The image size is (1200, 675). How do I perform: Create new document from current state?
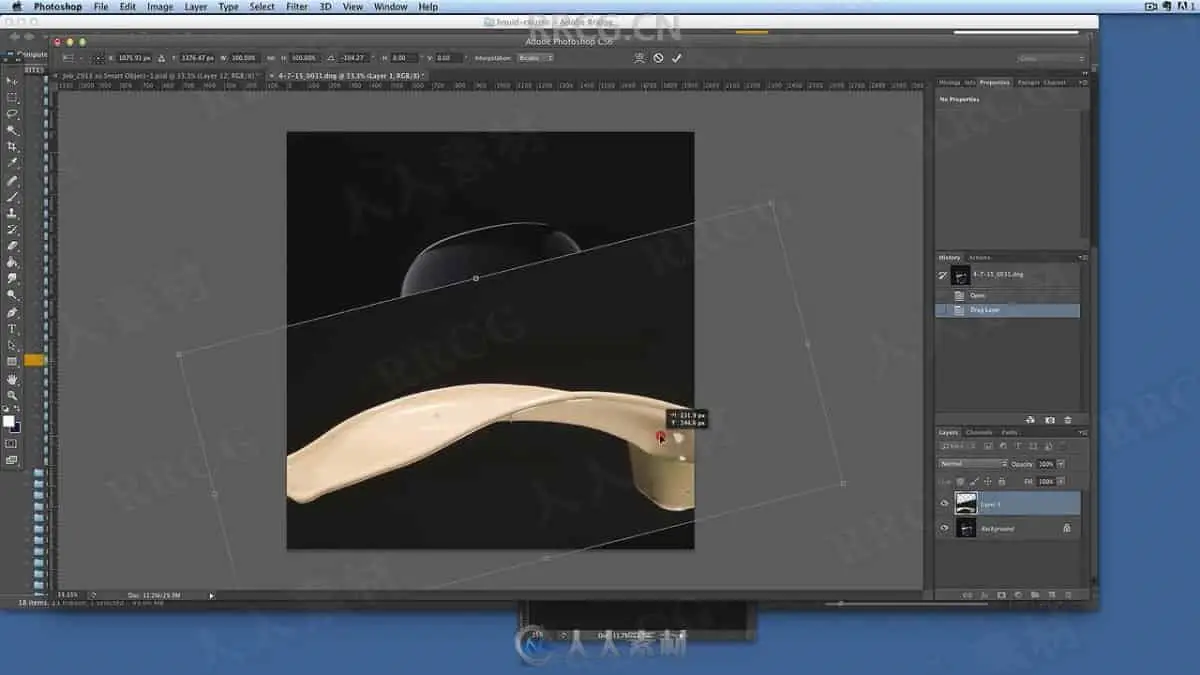(x=1030, y=420)
